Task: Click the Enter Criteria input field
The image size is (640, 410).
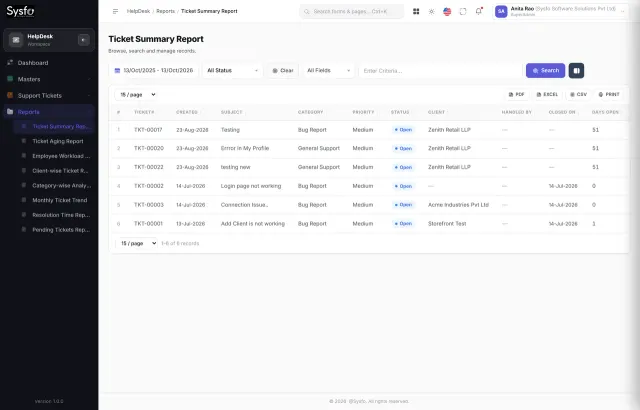Action: (x=440, y=71)
